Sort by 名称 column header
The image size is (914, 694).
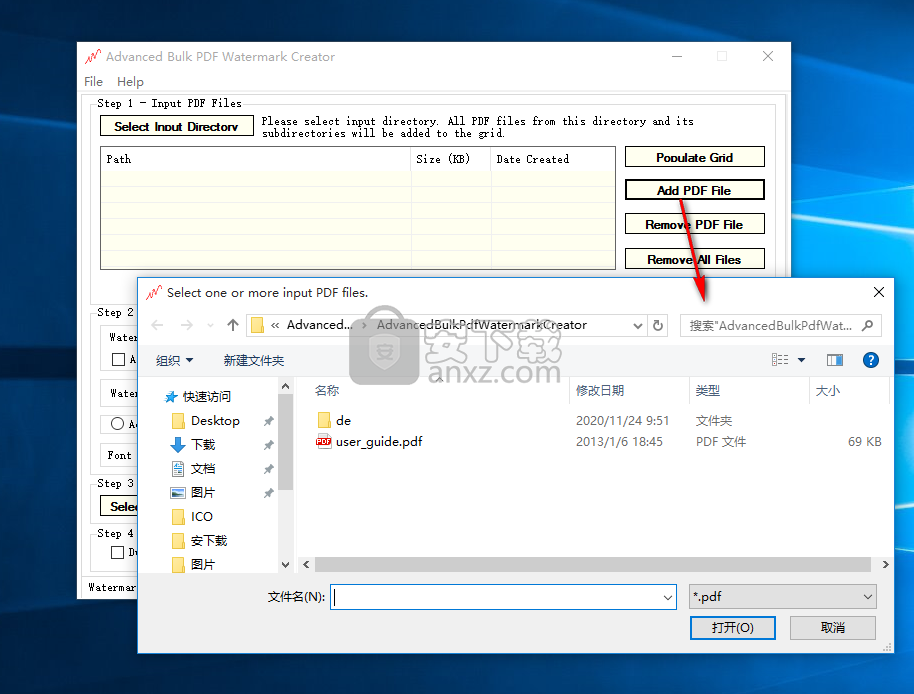tap(327, 390)
